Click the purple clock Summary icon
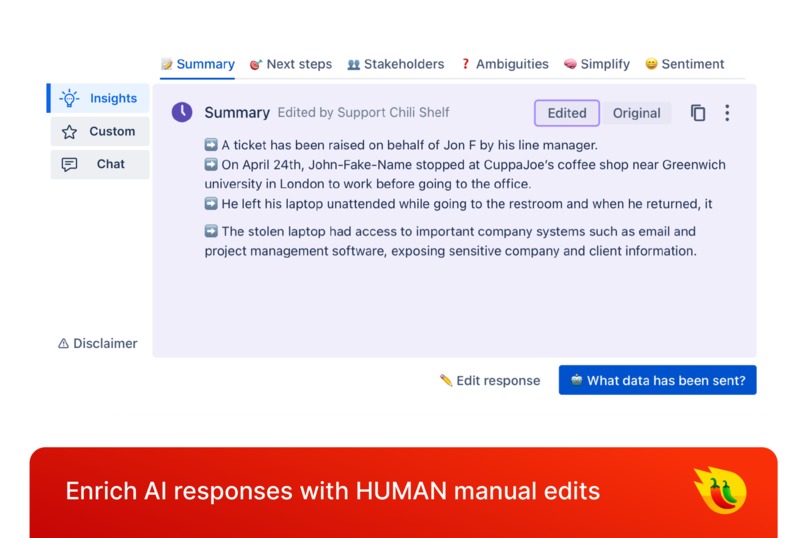The height and width of the screenshot is (538, 806). pyautogui.click(x=182, y=112)
